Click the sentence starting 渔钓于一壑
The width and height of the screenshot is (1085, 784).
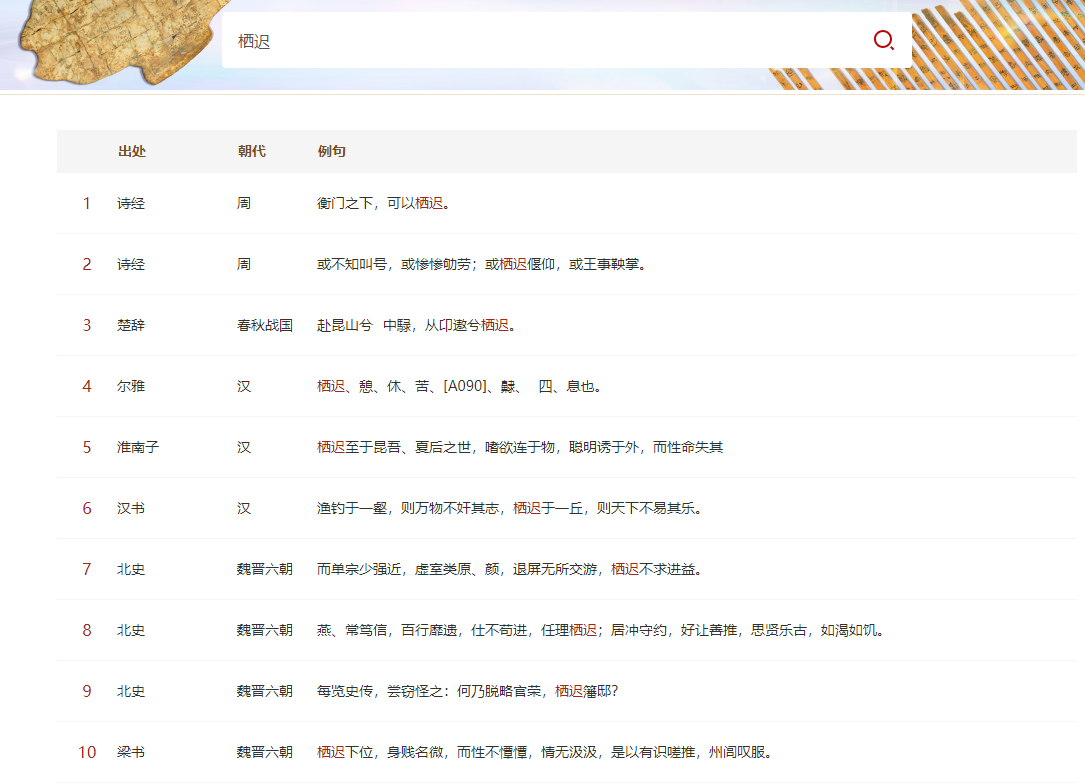(x=510, y=508)
